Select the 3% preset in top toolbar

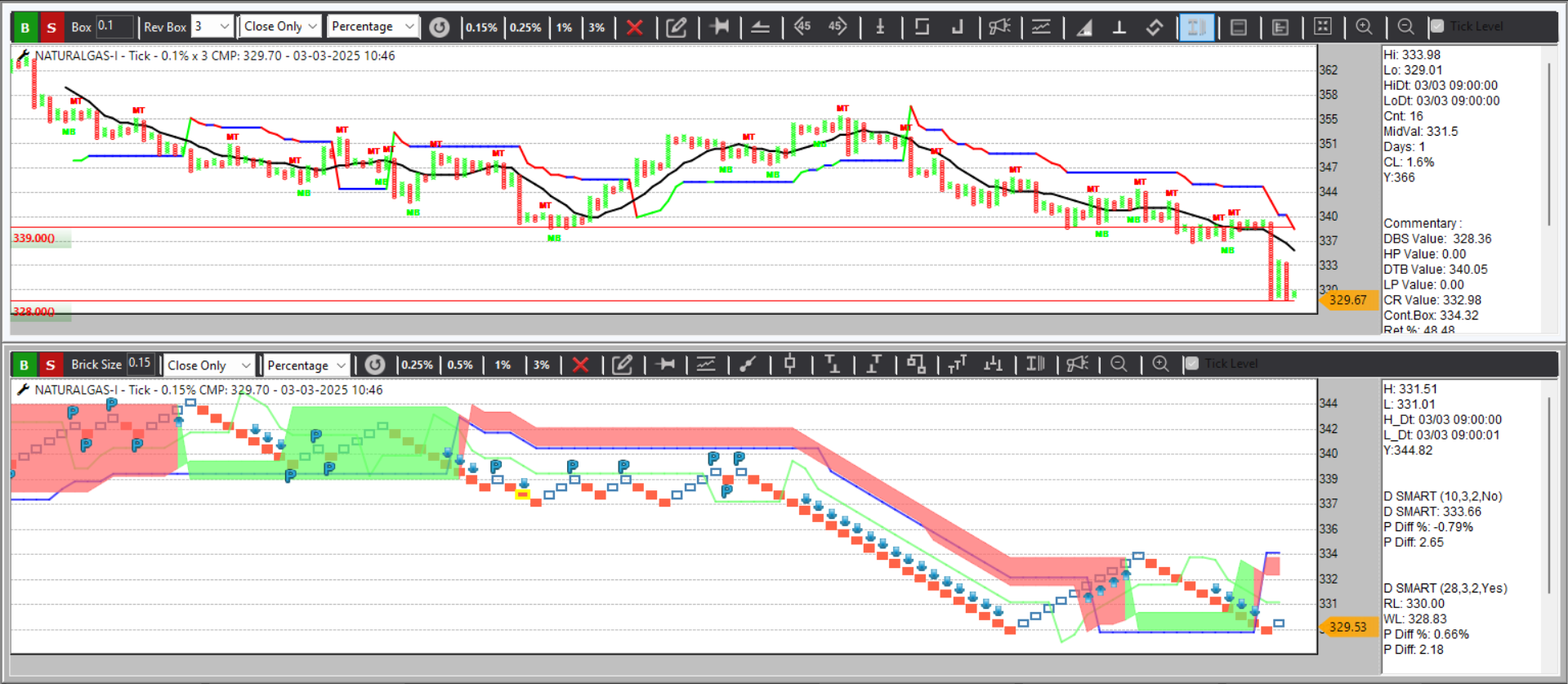pyautogui.click(x=596, y=27)
